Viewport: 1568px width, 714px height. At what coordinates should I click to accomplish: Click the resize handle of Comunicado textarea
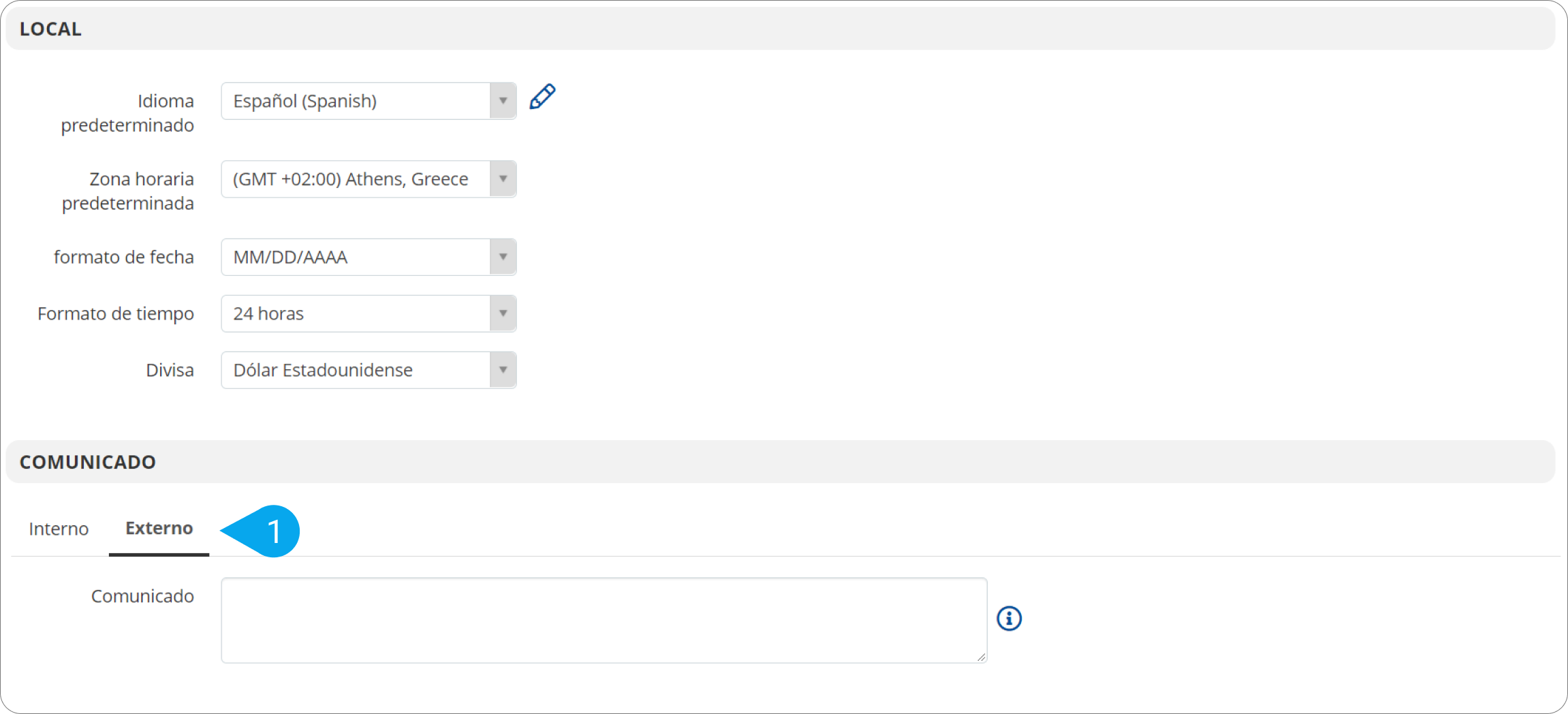coord(981,657)
